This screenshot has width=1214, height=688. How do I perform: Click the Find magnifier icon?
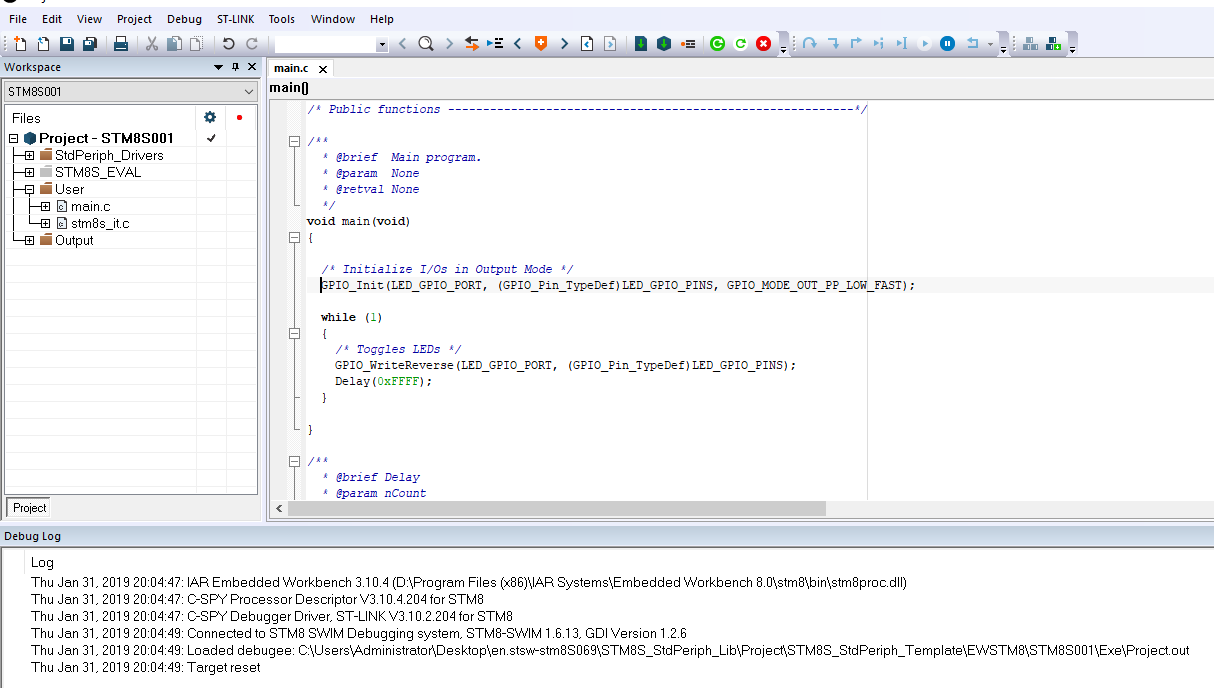[x=425, y=44]
